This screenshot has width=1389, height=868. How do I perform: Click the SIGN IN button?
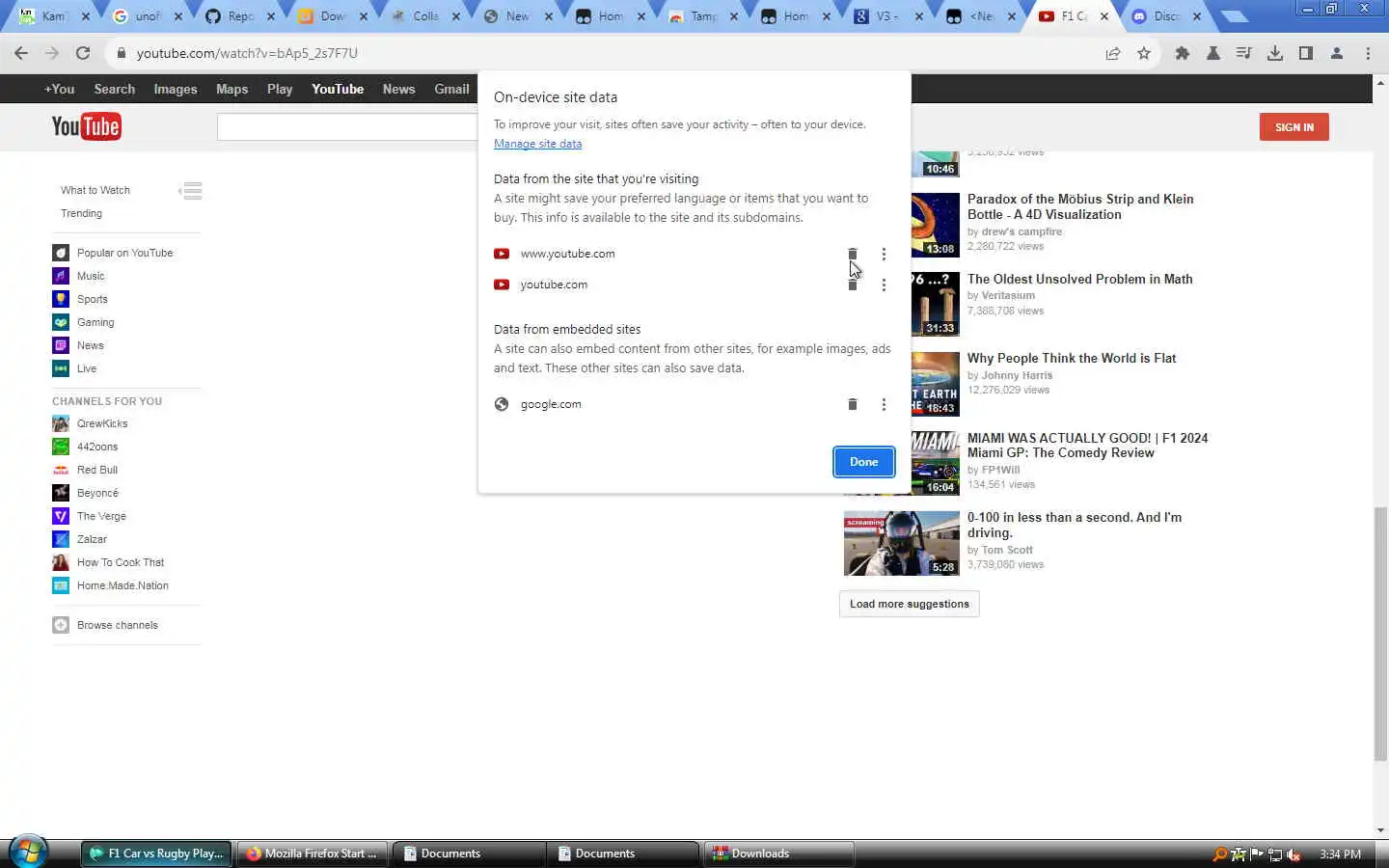click(x=1294, y=127)
